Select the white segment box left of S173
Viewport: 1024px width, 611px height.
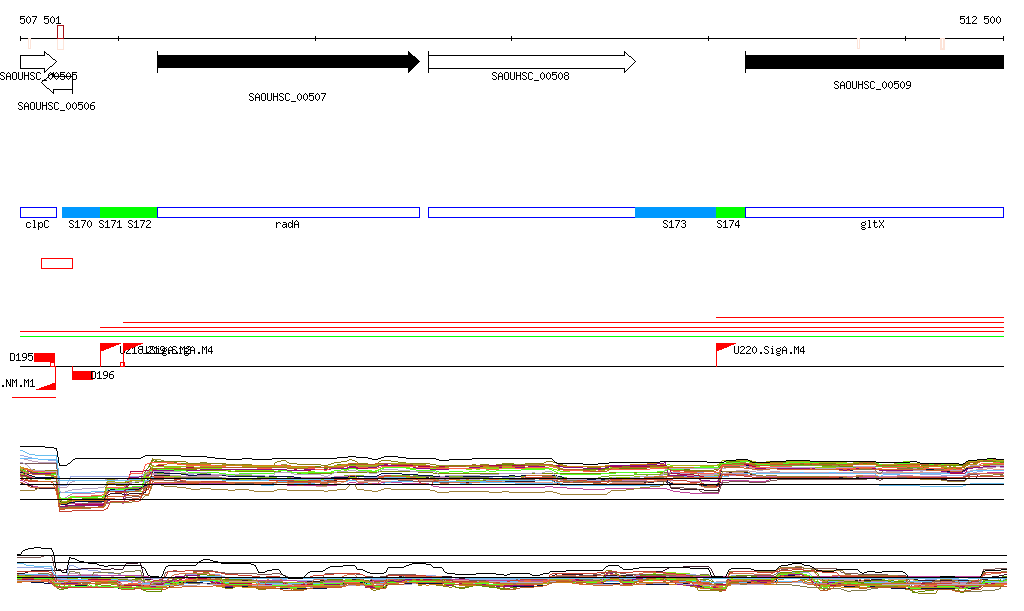[531, 212]
